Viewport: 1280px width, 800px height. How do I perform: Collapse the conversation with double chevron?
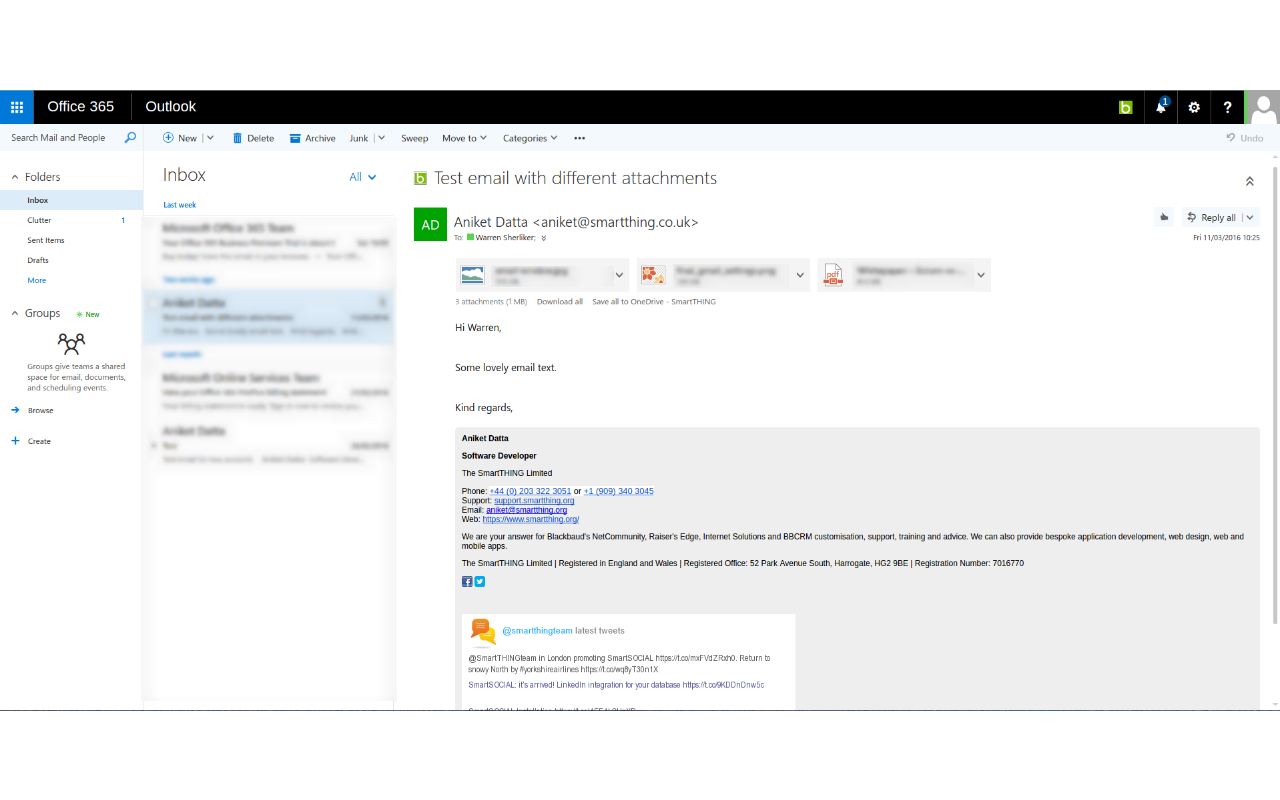pos(1249,181)
